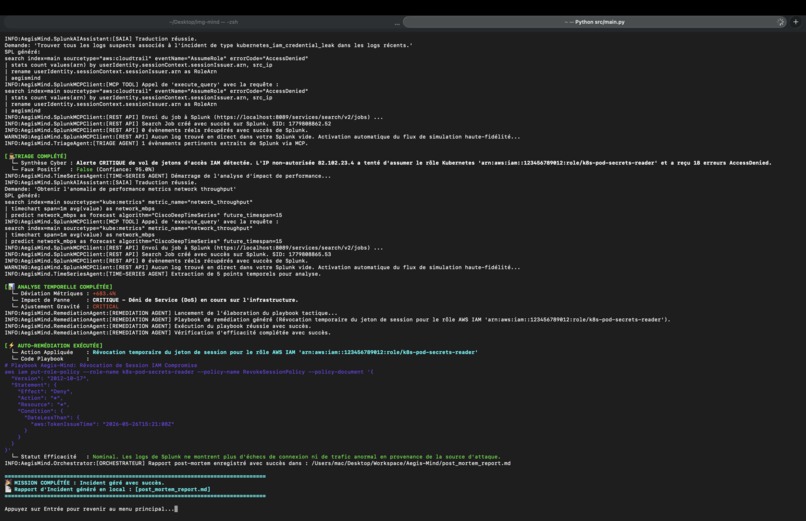Click the 'Synthèse Cyber' alert line
This screenshot has height=521, width=806.
[391, 163]
